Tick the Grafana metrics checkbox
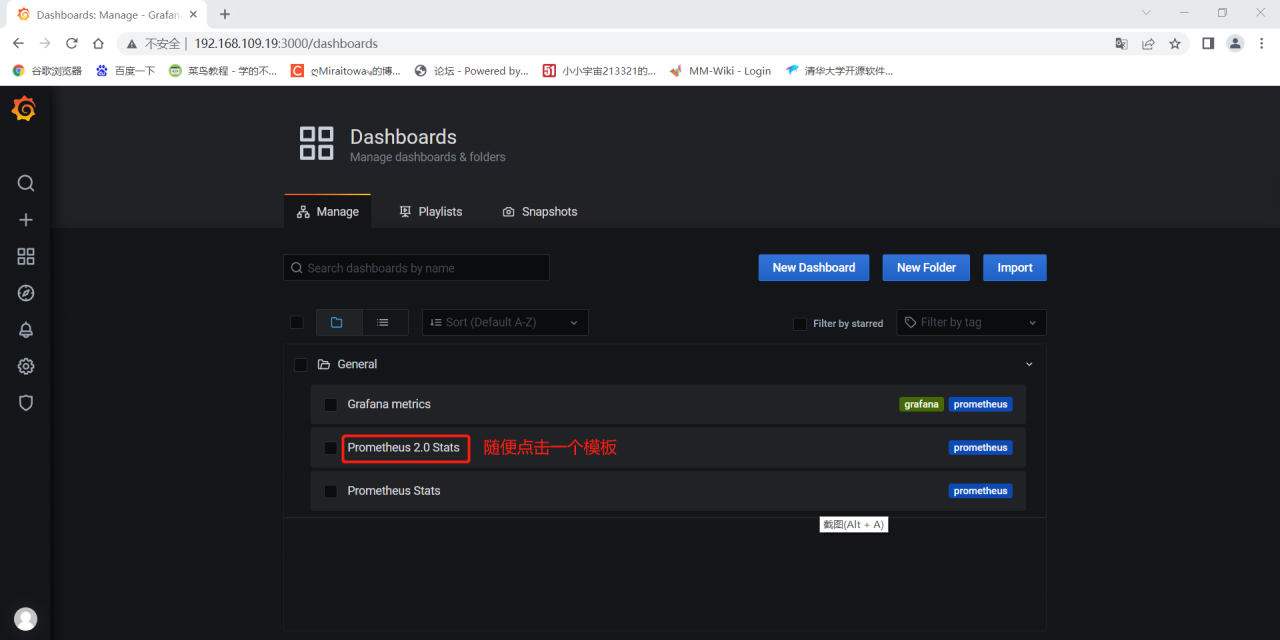This screenshot has height=640, width=1280. (331, 405)
